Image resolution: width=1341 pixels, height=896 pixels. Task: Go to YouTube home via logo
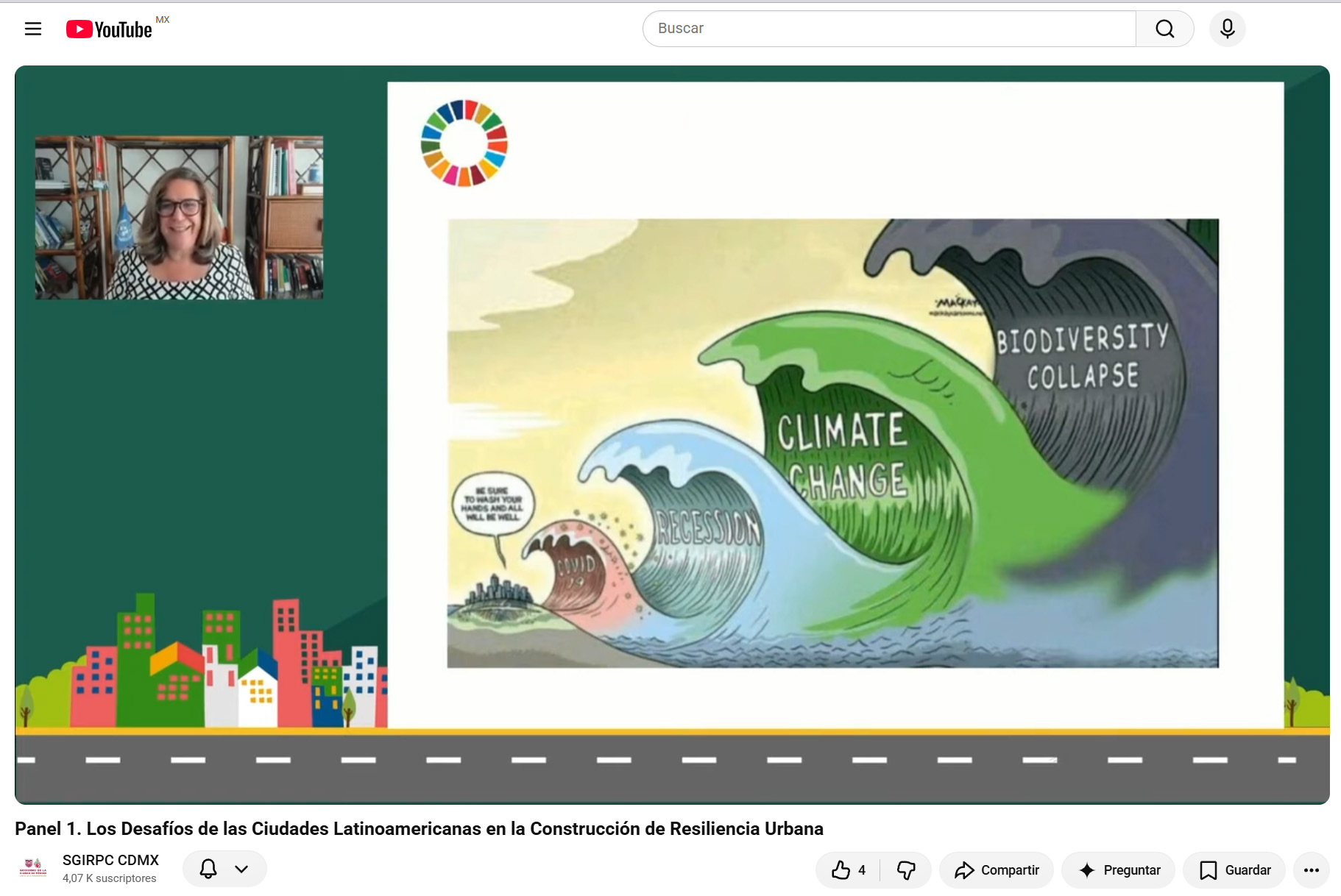tap(109, 29)
